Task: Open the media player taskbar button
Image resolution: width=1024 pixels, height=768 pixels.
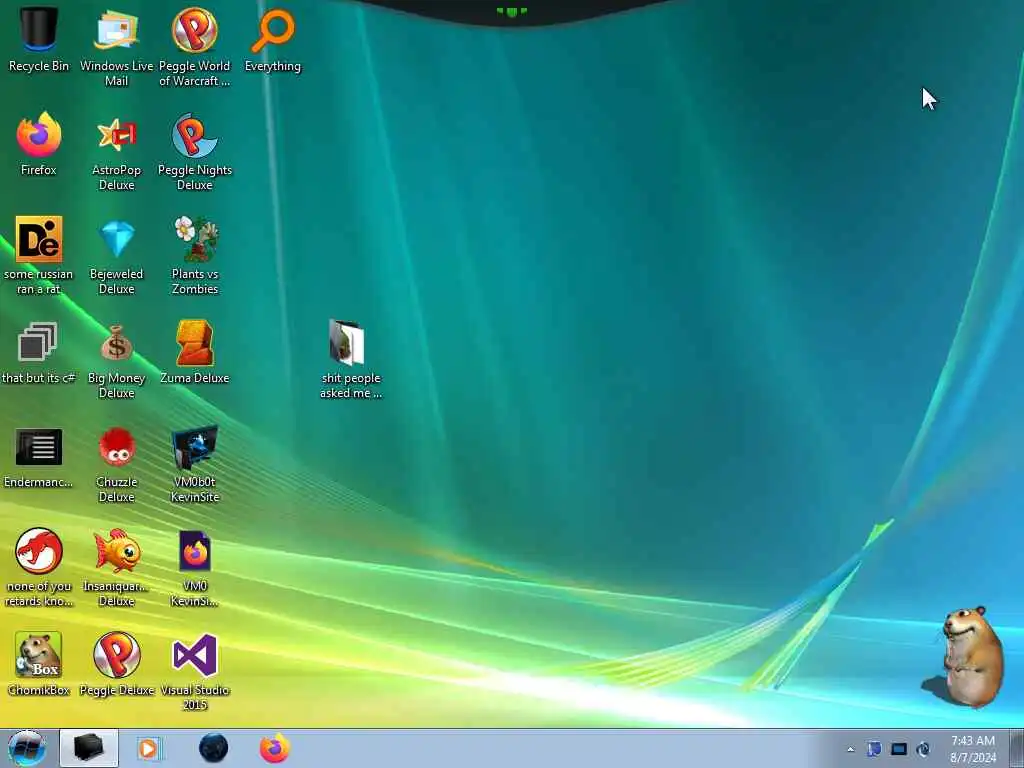Action: [x=148, y=748]
